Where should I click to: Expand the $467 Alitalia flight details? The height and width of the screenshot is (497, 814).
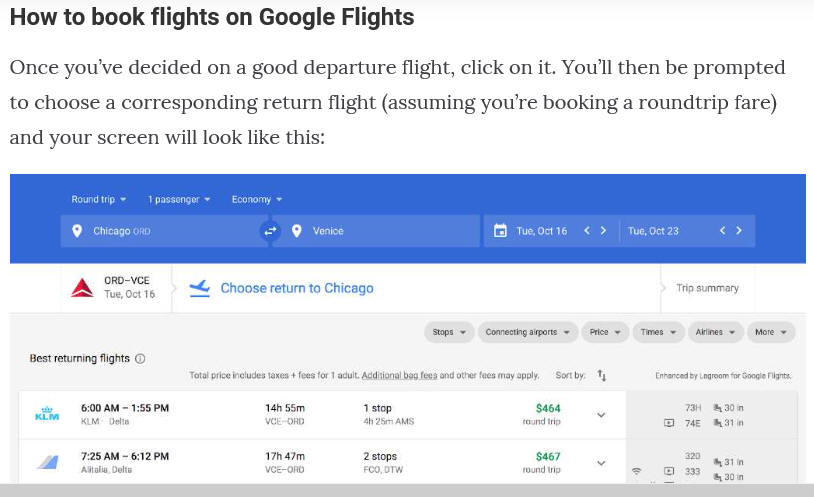[601, 463]
